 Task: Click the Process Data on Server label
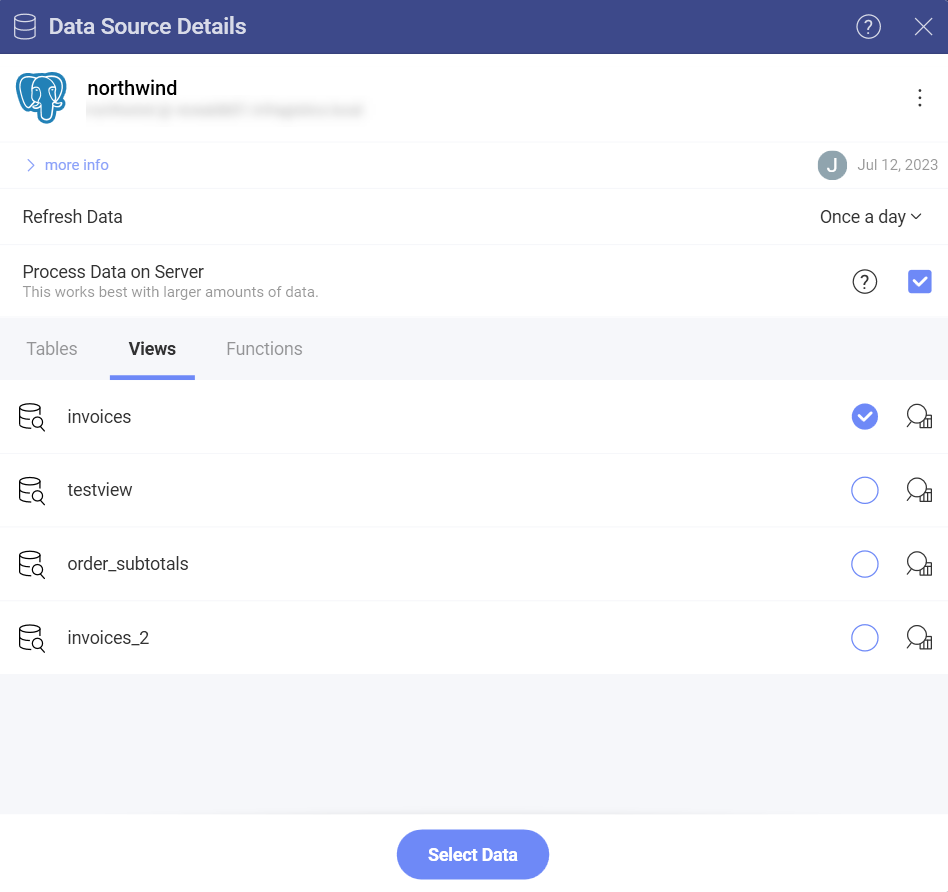(113, 272)
